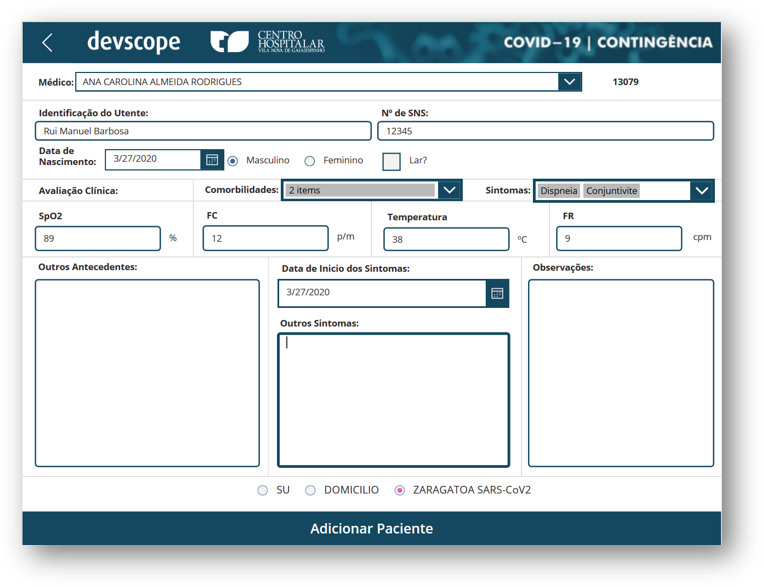This screenshot has height=587, width=764.
Task: Click the Centro Hospitalar logo
Action: [267, 41]
